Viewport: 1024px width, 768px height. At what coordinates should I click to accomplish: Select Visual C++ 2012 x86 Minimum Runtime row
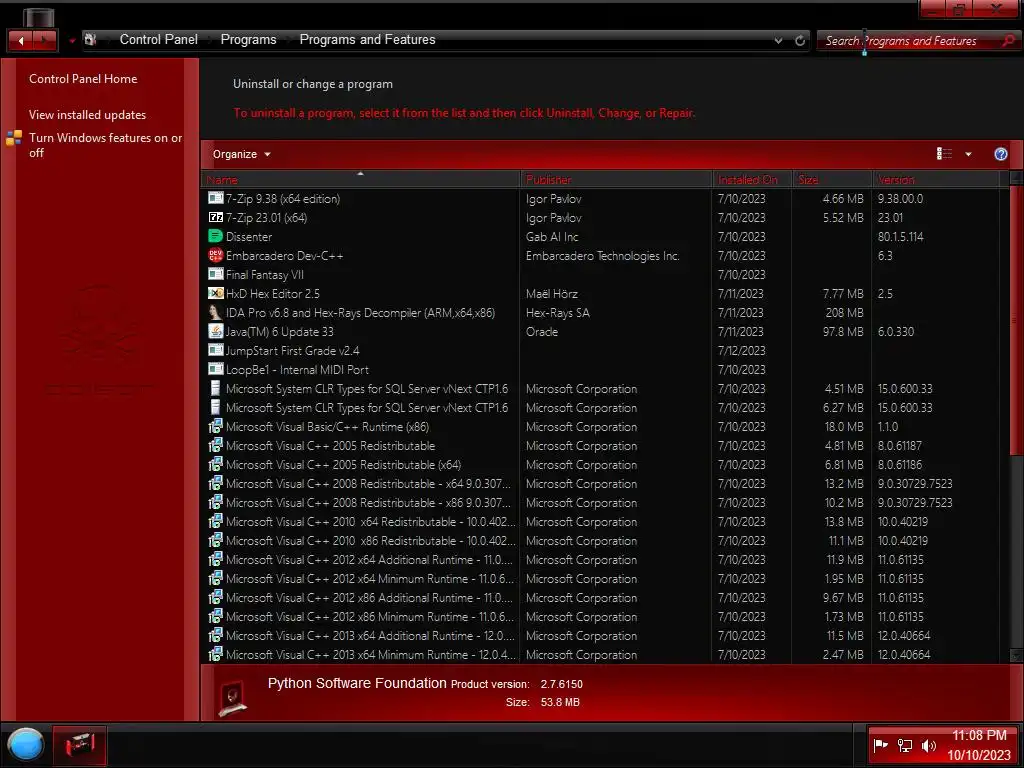coord(605,616)
